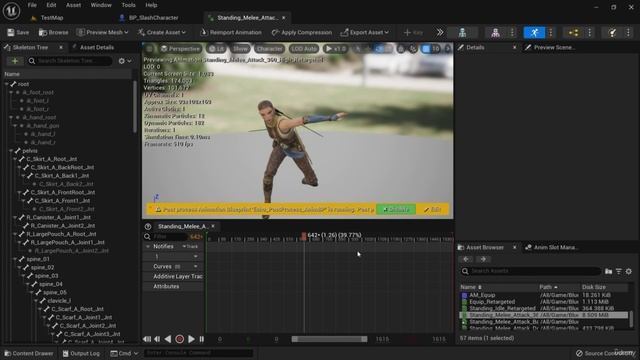Screen dimensions: 640x360
Task: Open the Content Drawer
Action: tap(29, 353)
